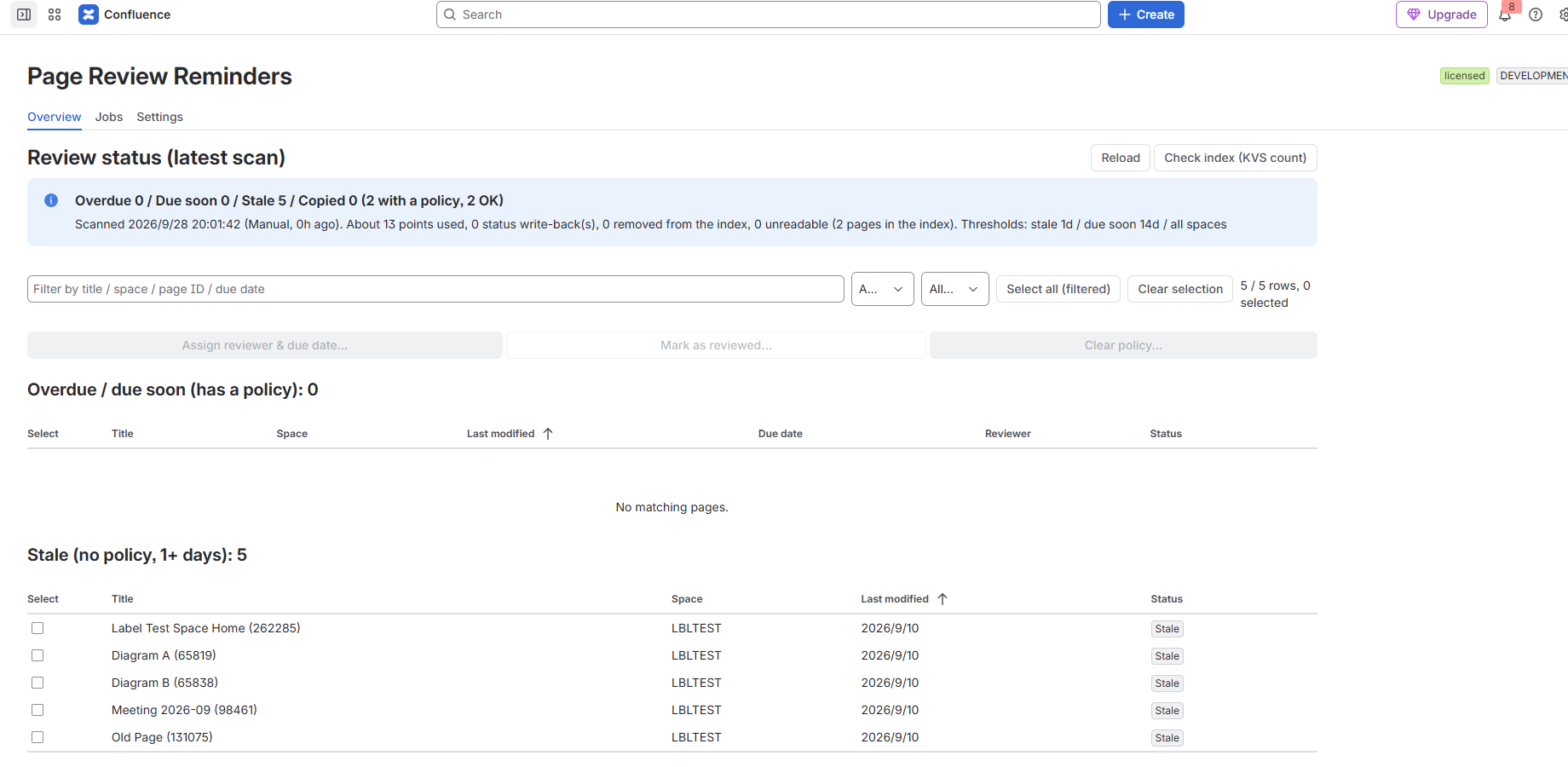Click Check index (KVS count) button
1568x767 pixels.
tap(1236, 158)
